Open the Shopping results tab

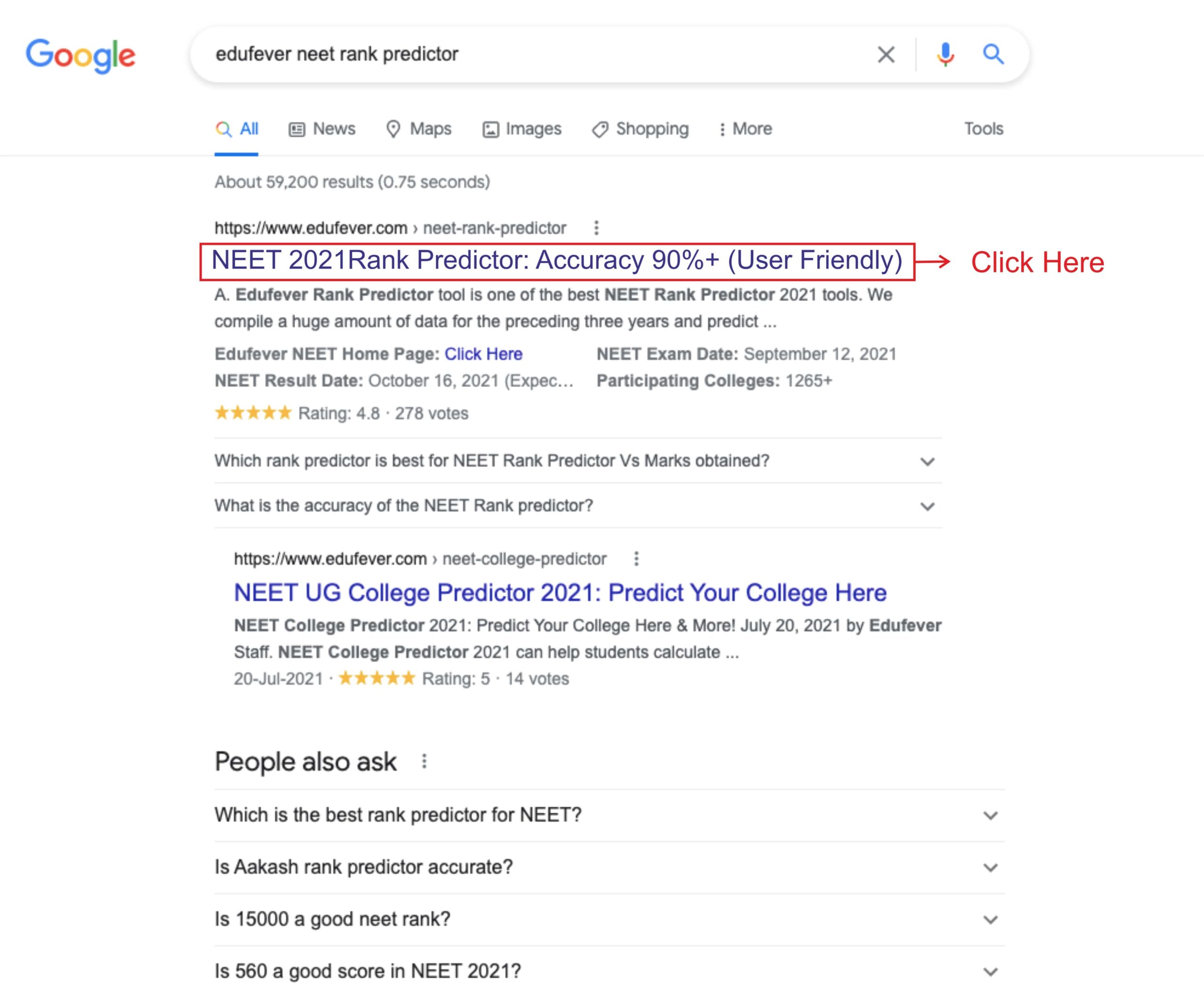640,129
